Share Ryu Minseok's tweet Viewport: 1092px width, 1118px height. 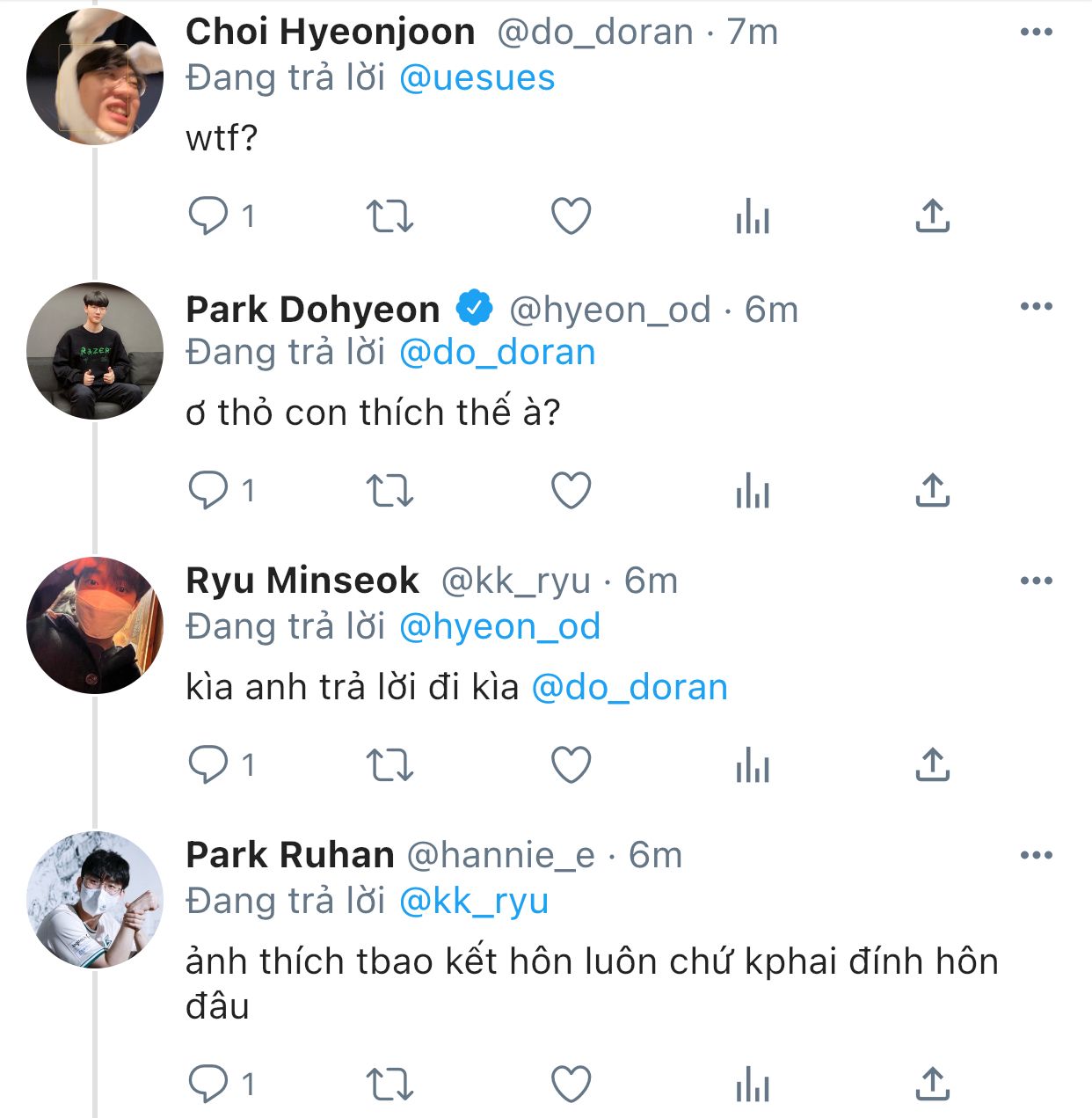click(x=932, y=764)
